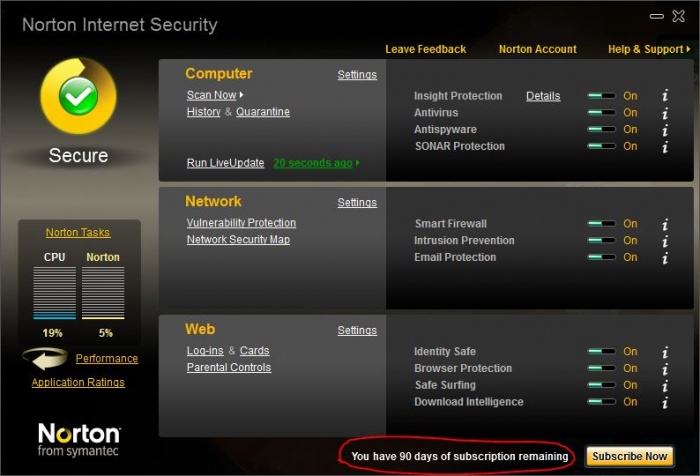Click the CPU usage meter bar

point(54,292)
